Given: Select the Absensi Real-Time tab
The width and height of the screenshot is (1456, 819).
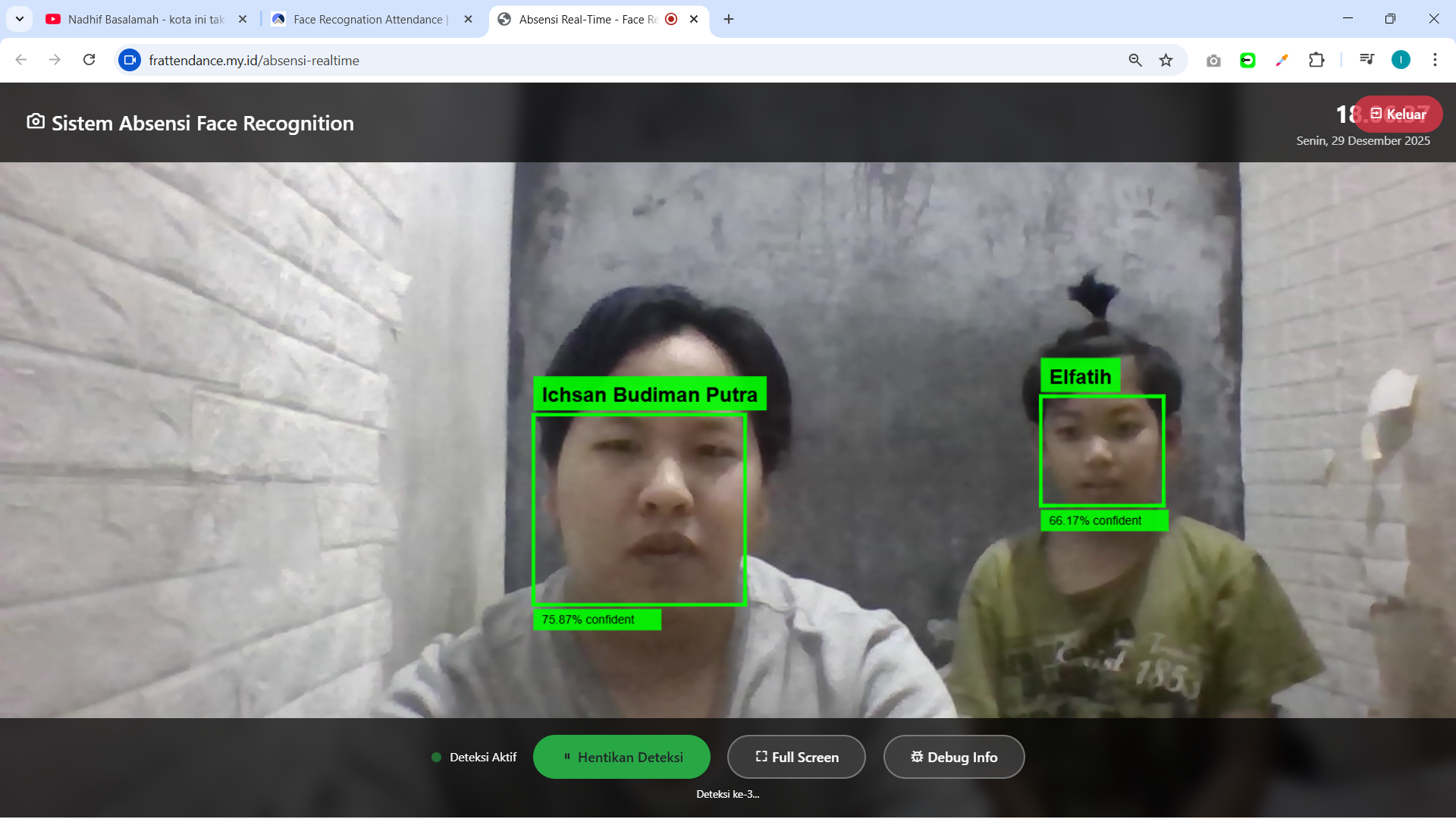Looking at the screenshot, I should (x=599, y=19).
